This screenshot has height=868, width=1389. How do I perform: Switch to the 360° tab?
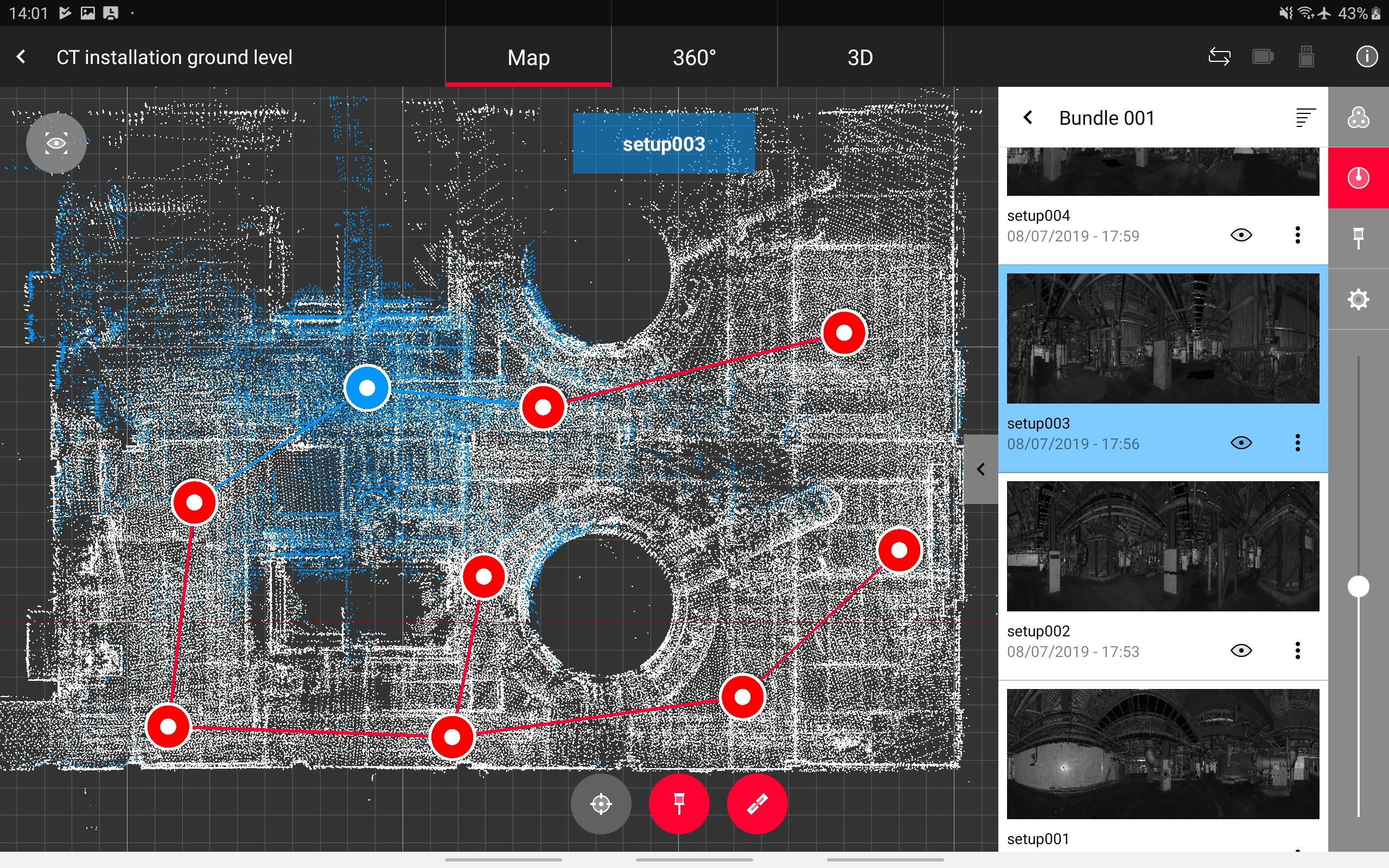point(694,58)
